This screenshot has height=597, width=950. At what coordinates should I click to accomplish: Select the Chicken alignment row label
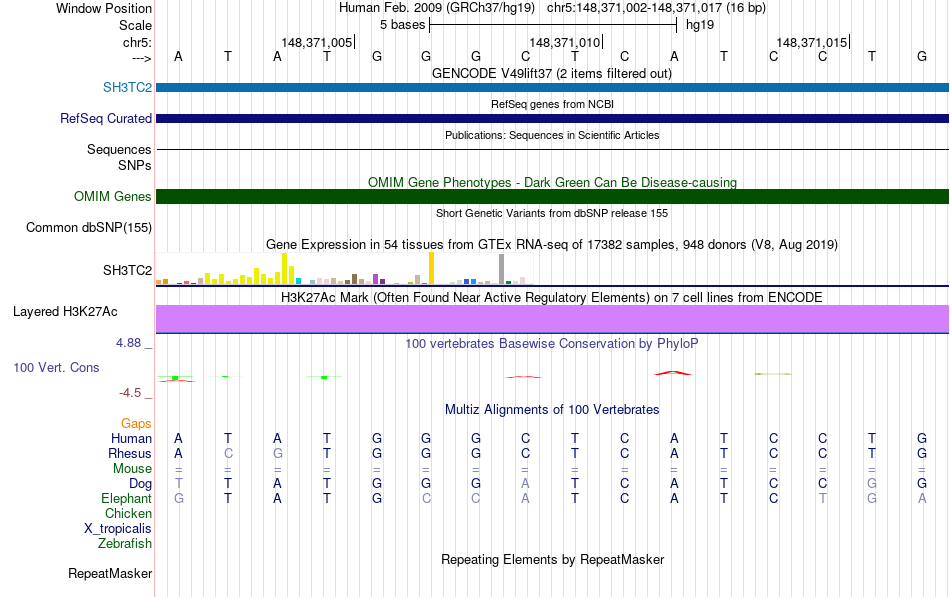tap(128, 513)
